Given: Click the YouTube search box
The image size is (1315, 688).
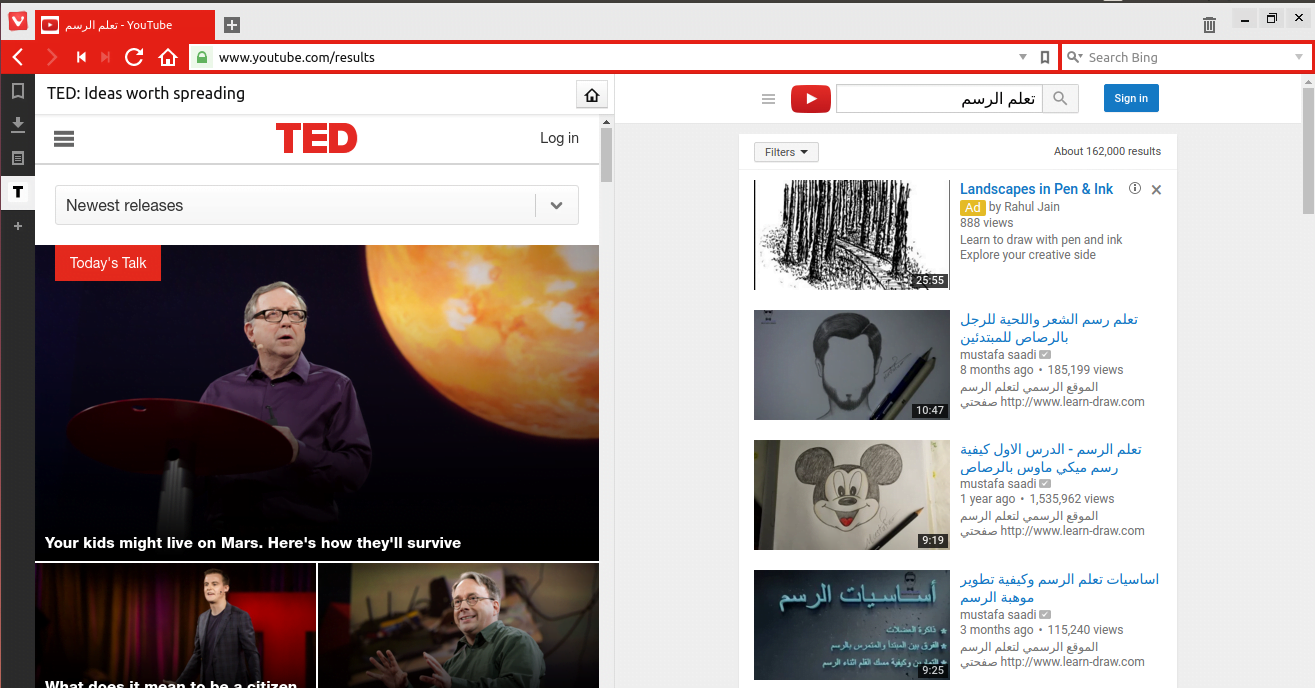Looking at the screenshot, I should pos(939,98).
